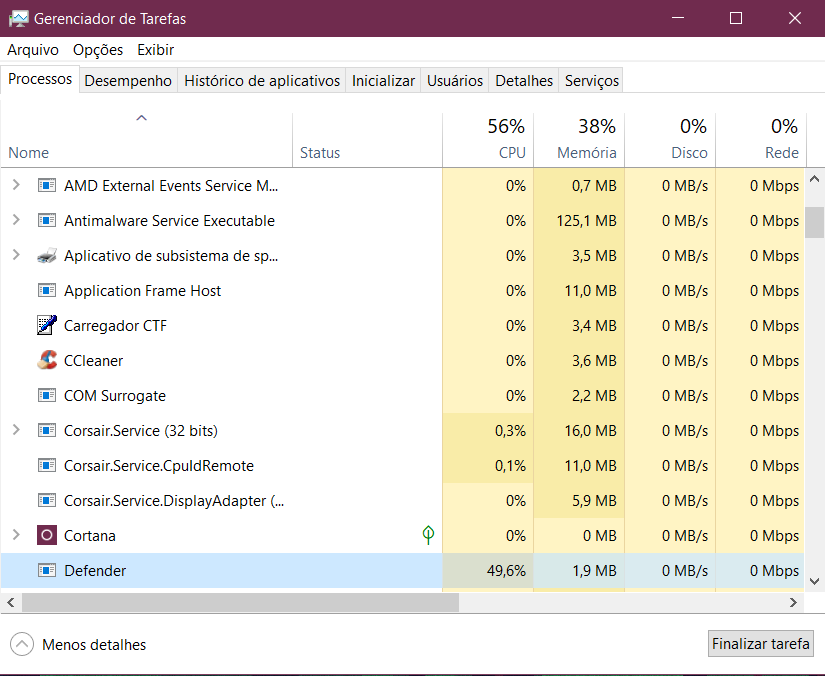Select the Application Frame Host name

(143, 291)
